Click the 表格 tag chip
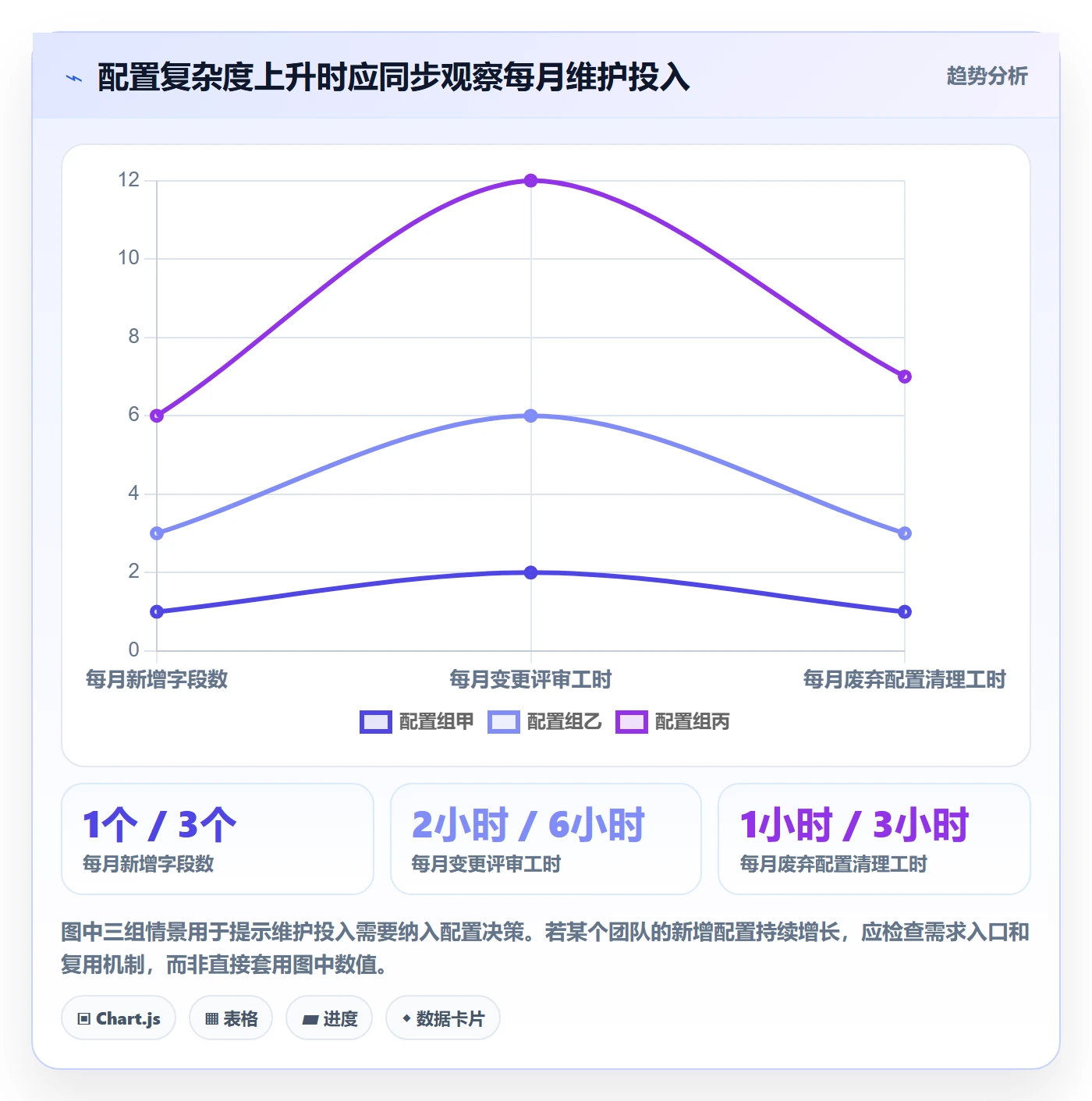 [x=231, y=1018]
